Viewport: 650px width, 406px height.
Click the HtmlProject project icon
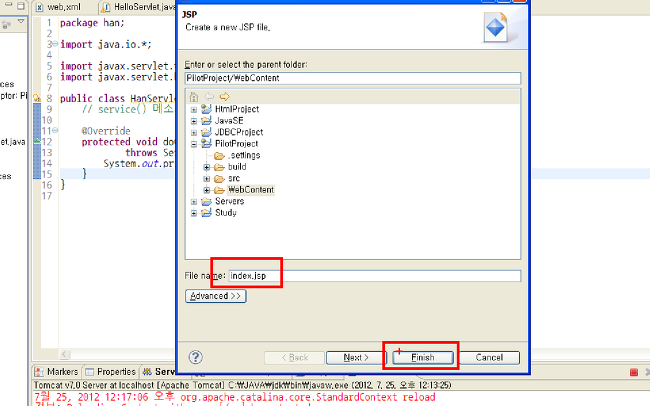pos(206,109)
